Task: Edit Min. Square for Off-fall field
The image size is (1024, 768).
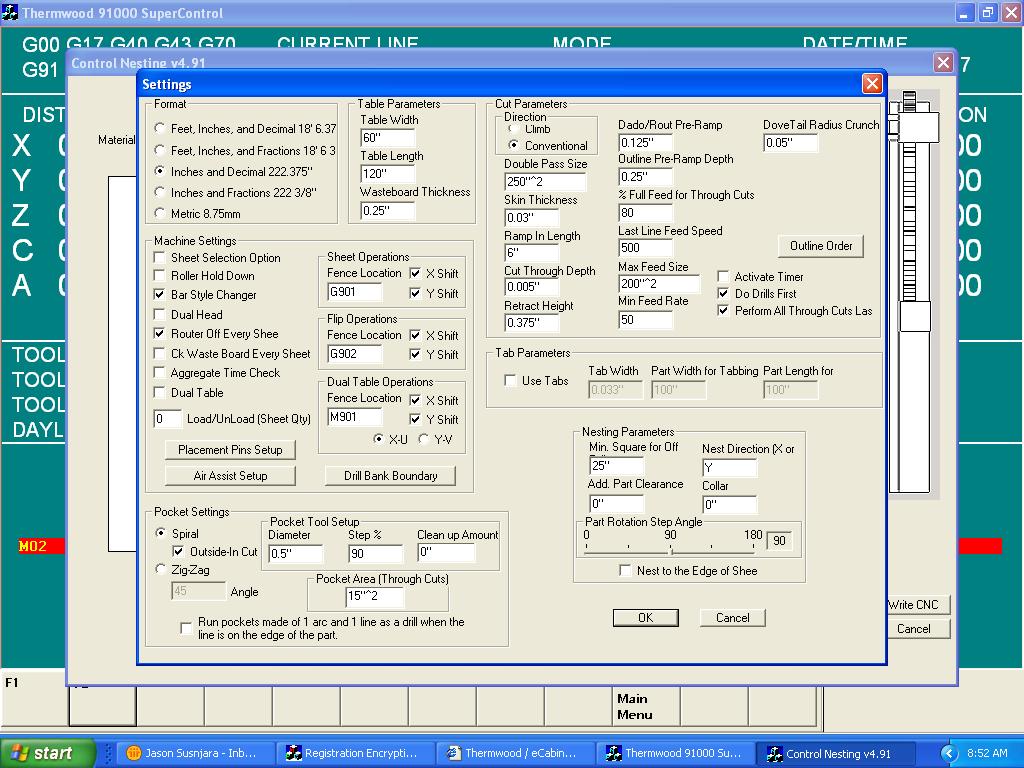Action: [616, 465]
